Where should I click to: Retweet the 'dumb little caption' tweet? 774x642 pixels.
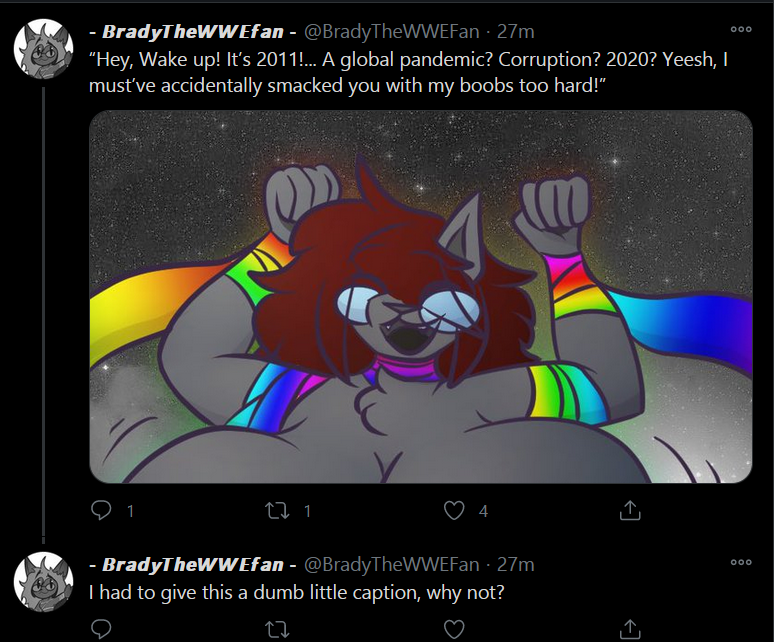click(277, 630)
